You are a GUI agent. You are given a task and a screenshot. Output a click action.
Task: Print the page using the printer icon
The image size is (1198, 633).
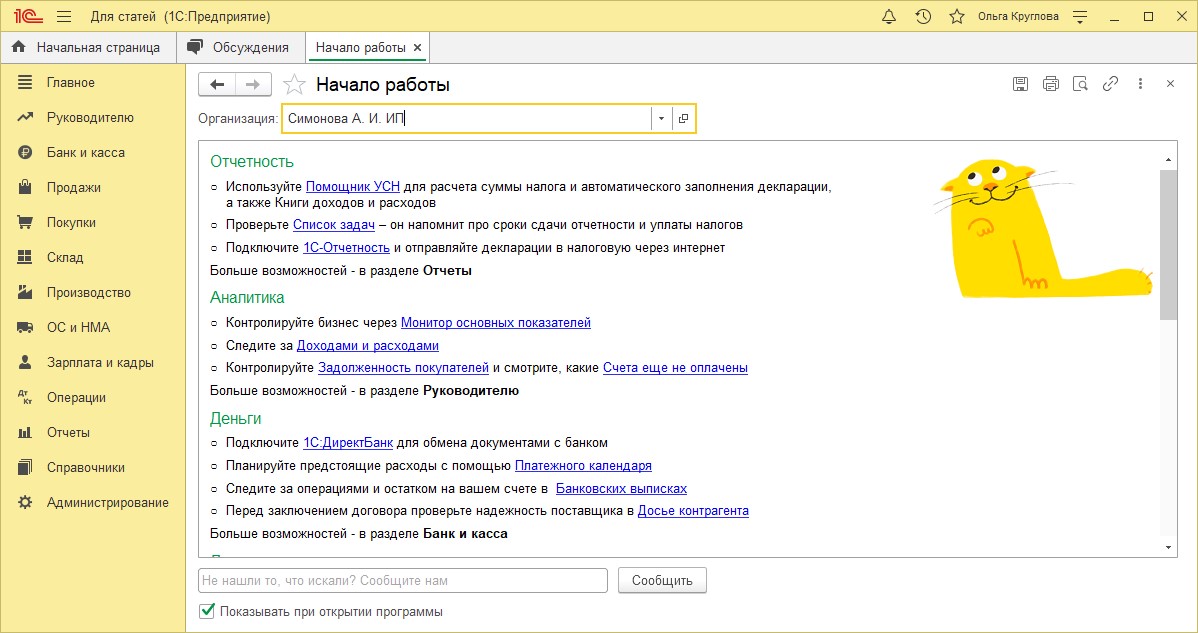(1051, 84)
